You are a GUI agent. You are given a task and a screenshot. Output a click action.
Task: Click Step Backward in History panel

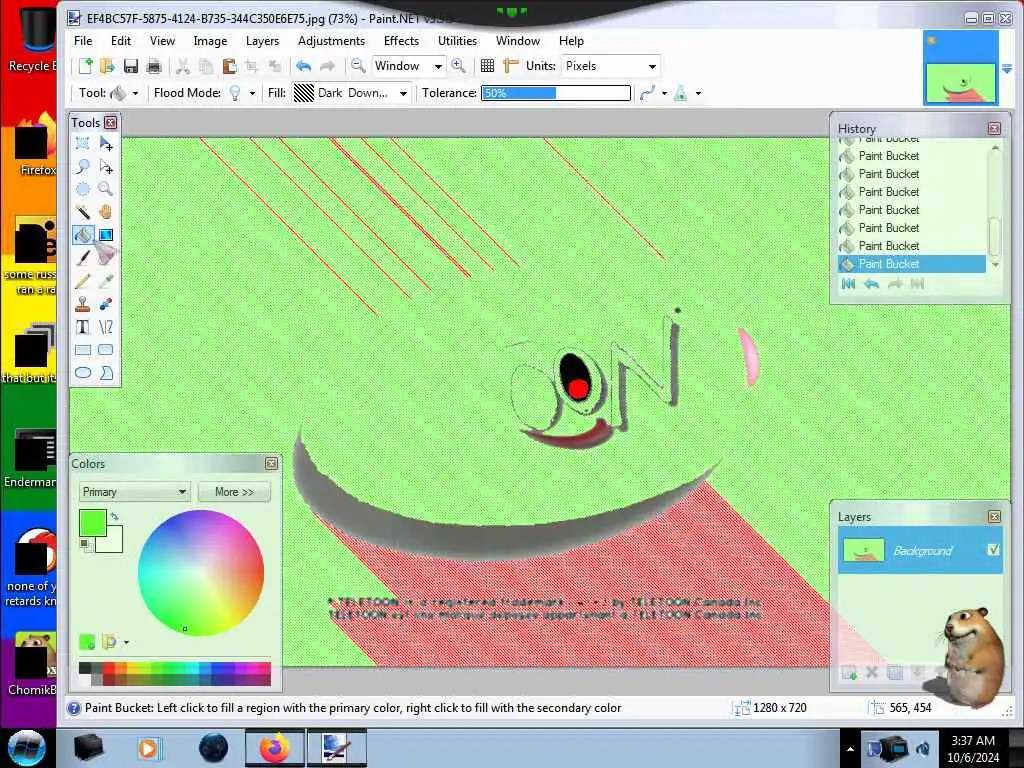tap(872, 283)
